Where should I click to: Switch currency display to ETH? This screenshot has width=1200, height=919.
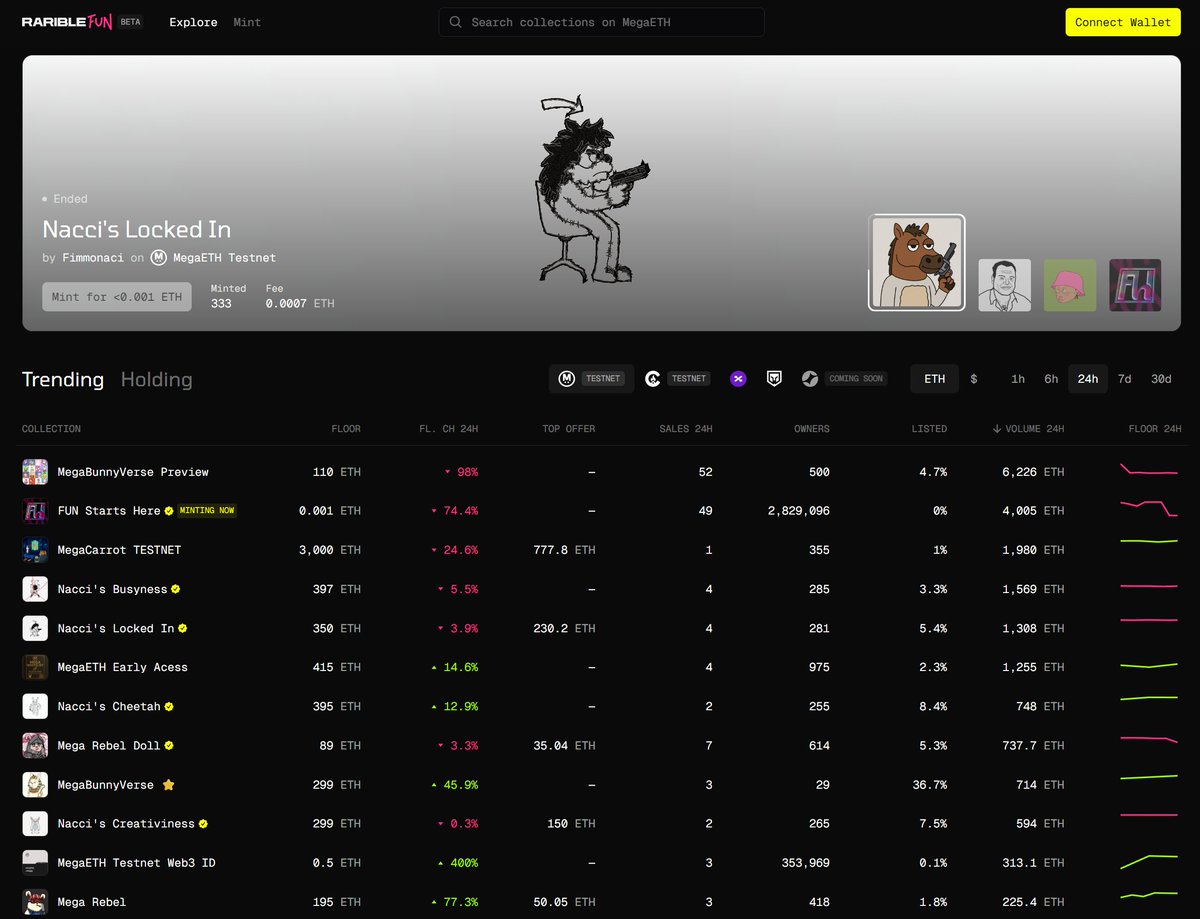coord(935,379)
